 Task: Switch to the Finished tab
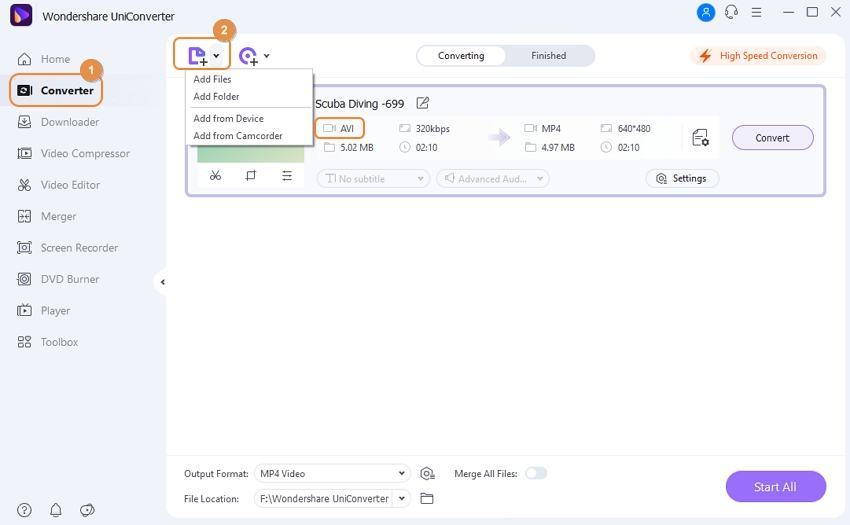point(549,56)
